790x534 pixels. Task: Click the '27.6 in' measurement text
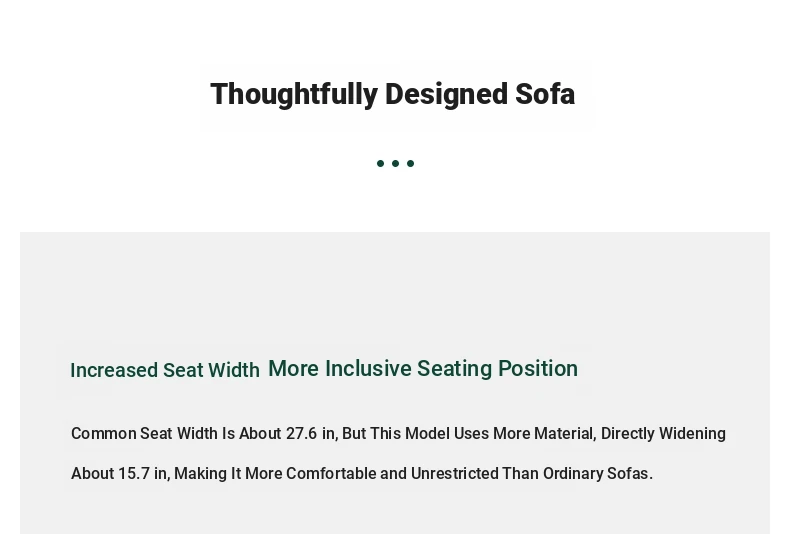pos(310,433)
